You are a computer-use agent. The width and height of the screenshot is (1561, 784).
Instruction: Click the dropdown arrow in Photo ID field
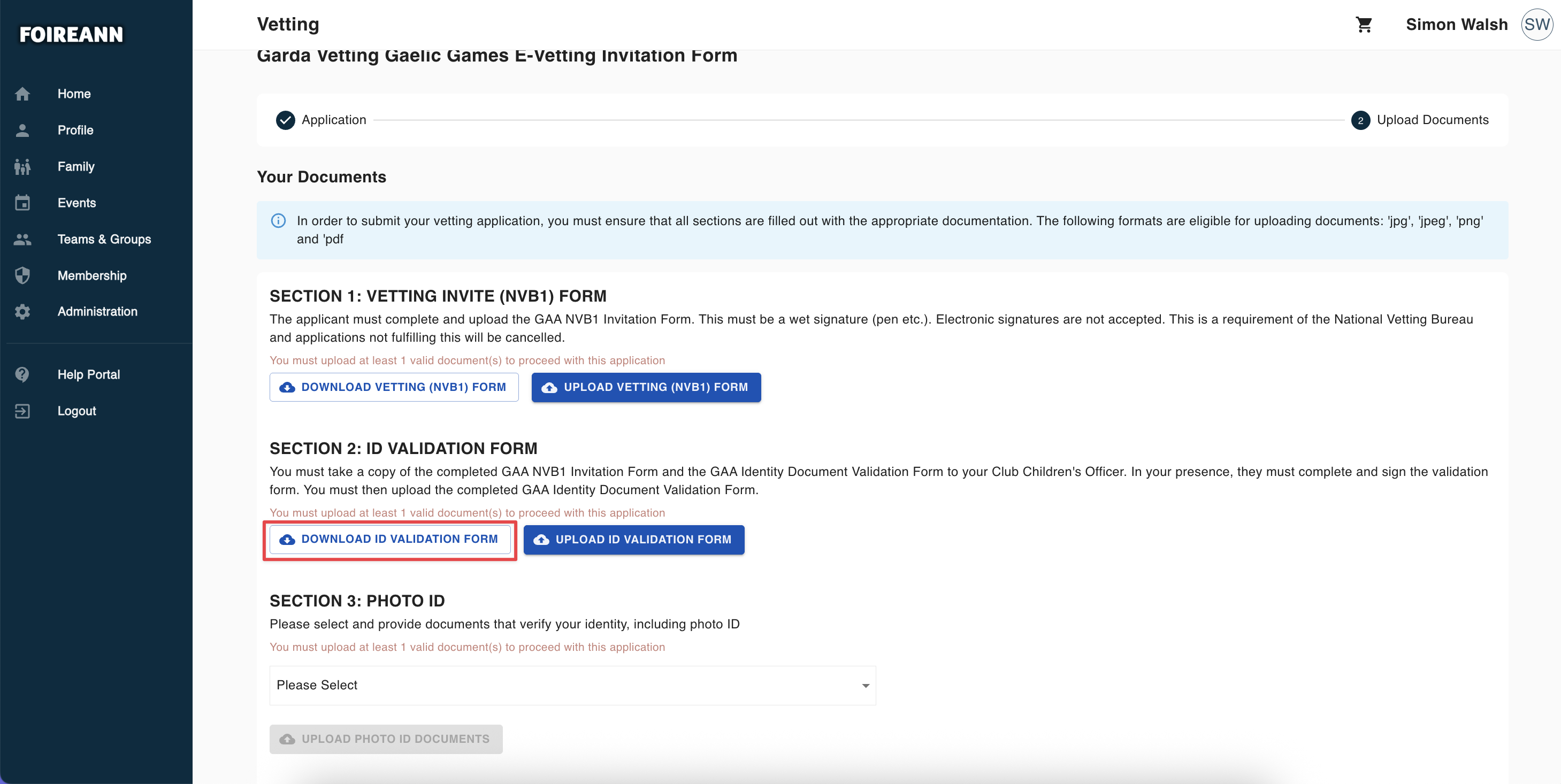(866, 685)
